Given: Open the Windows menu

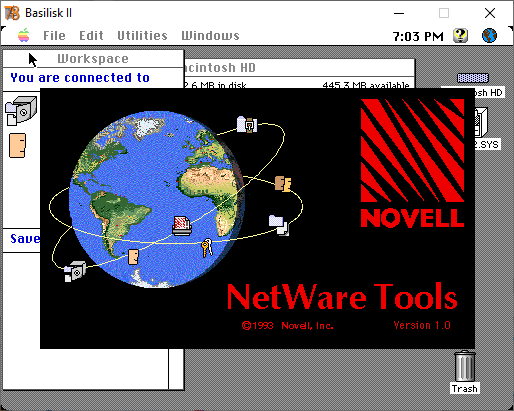Looking at the screenshot, I should click(210, 36).
